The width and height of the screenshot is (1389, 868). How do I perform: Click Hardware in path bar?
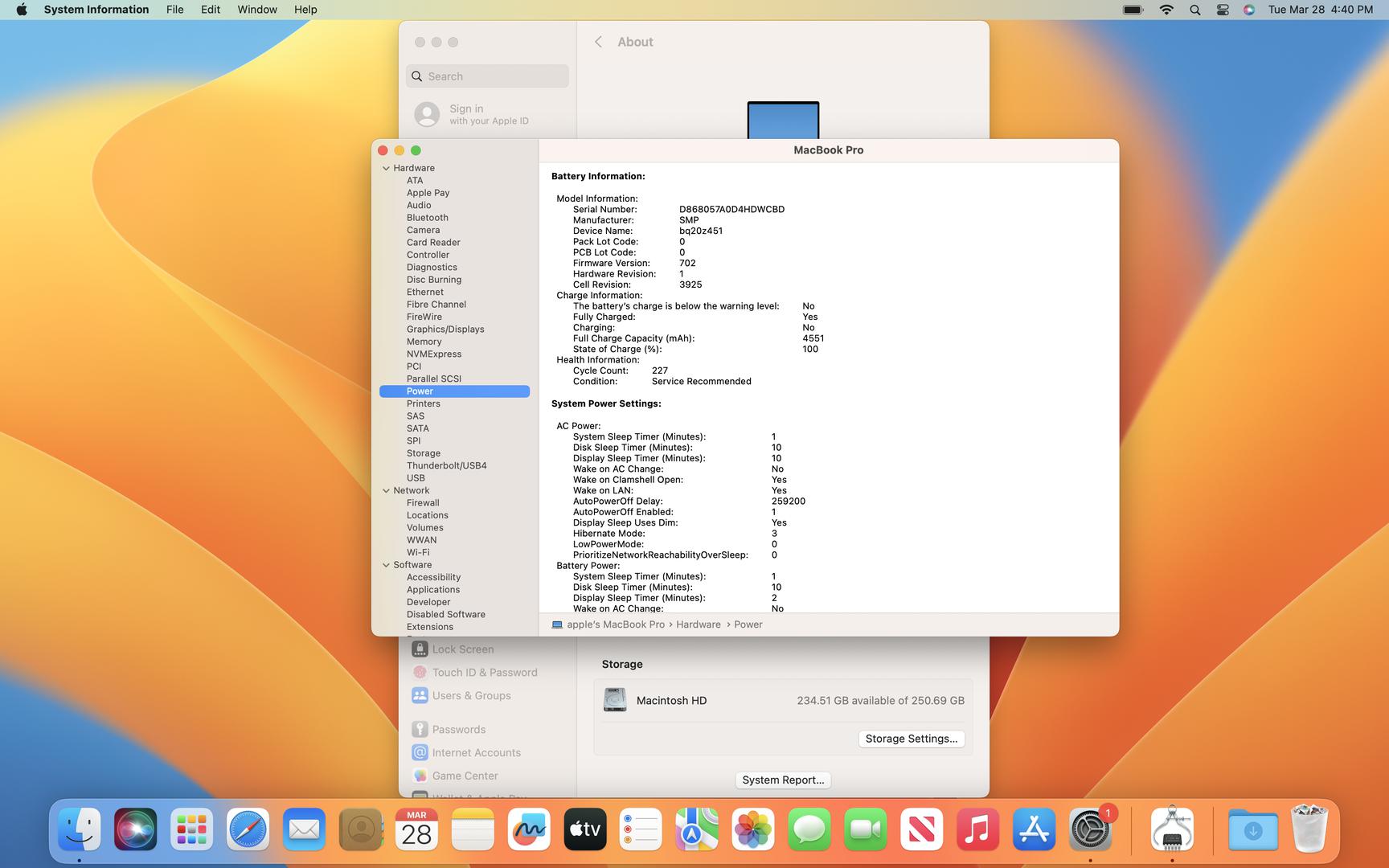point(699,624)
